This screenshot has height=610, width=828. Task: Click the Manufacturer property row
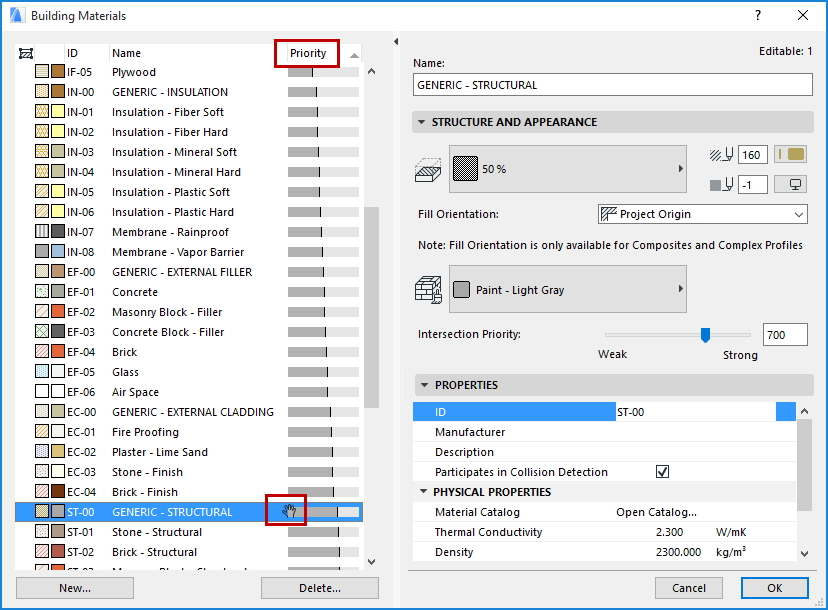pos(604,432)
